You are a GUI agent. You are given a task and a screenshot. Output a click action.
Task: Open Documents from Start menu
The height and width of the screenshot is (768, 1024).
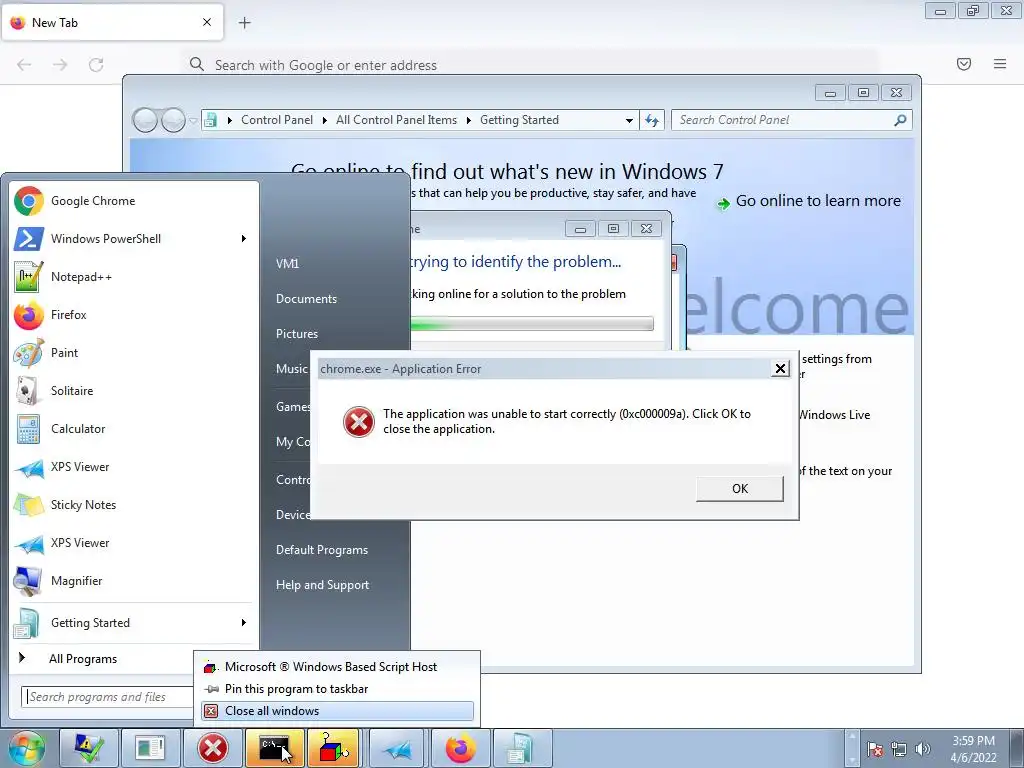click(306, 299)
